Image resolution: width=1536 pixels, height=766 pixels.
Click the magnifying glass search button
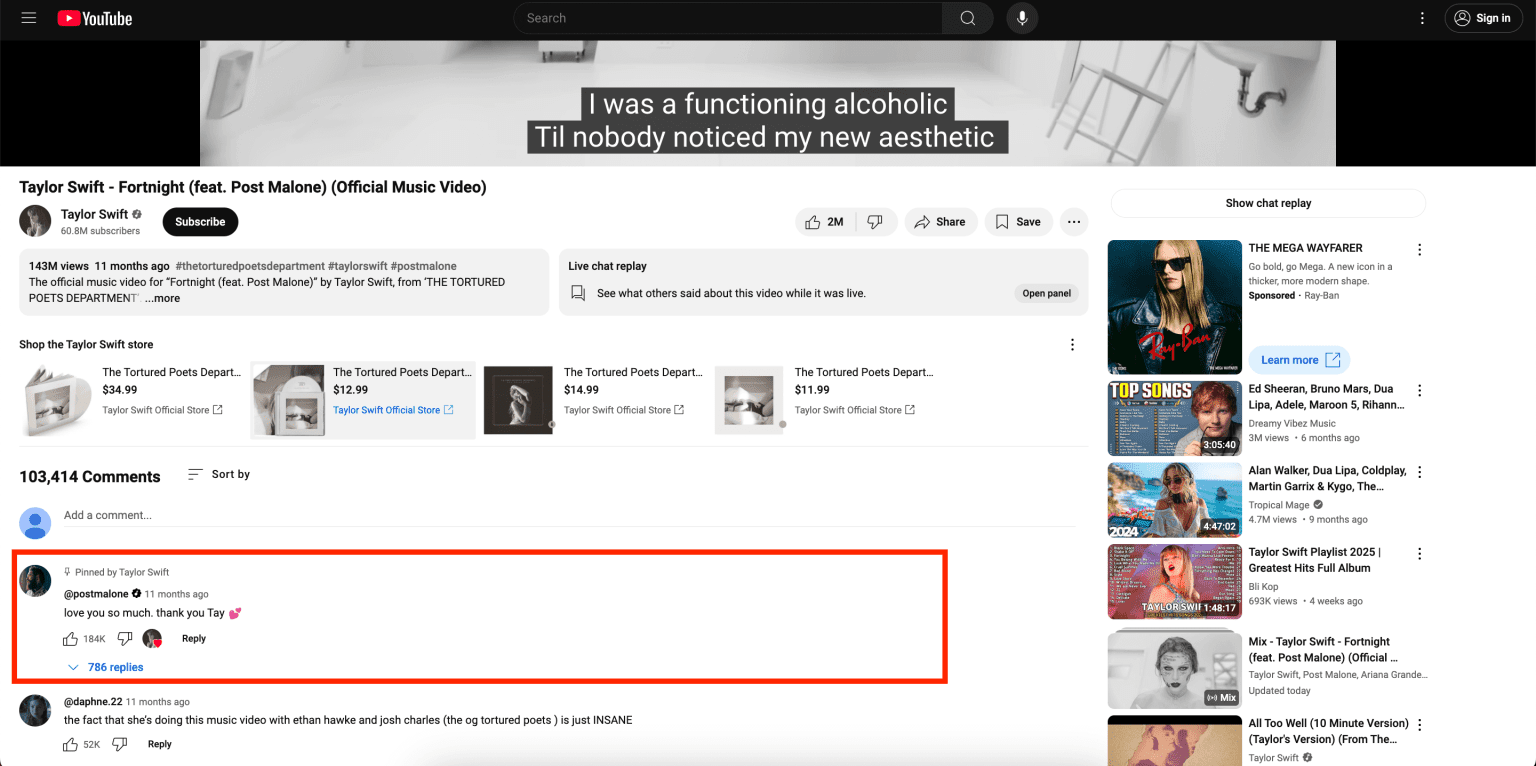967,18
